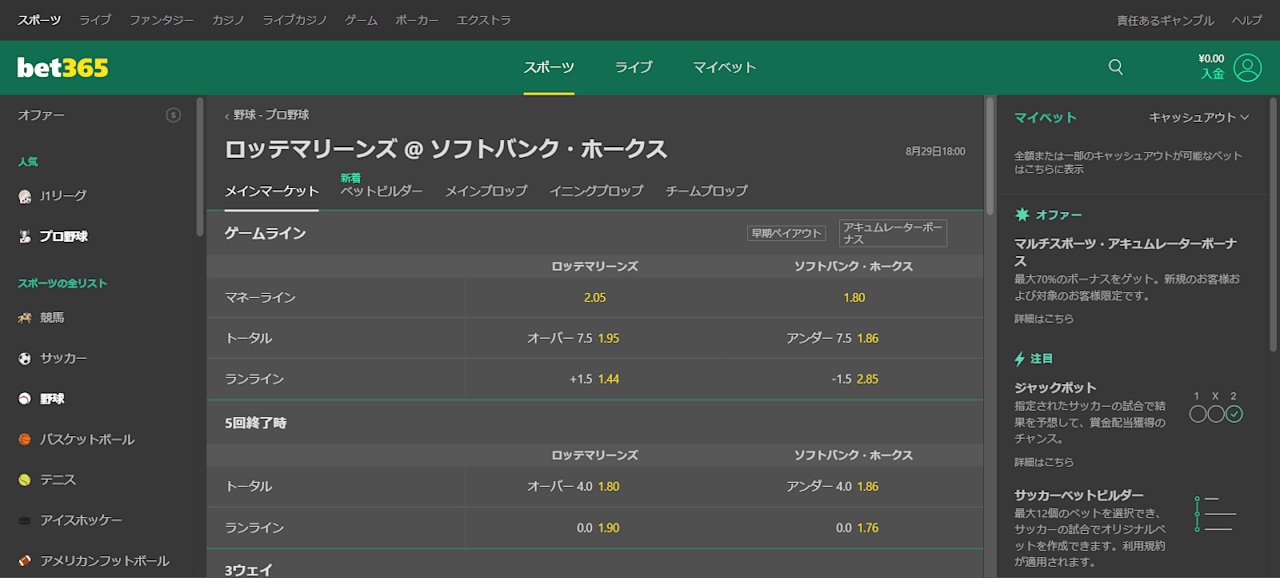Click the アキュムレーターボーナス badge
This screenshot has width=1280, height=578.
click(x=893, y=233)
